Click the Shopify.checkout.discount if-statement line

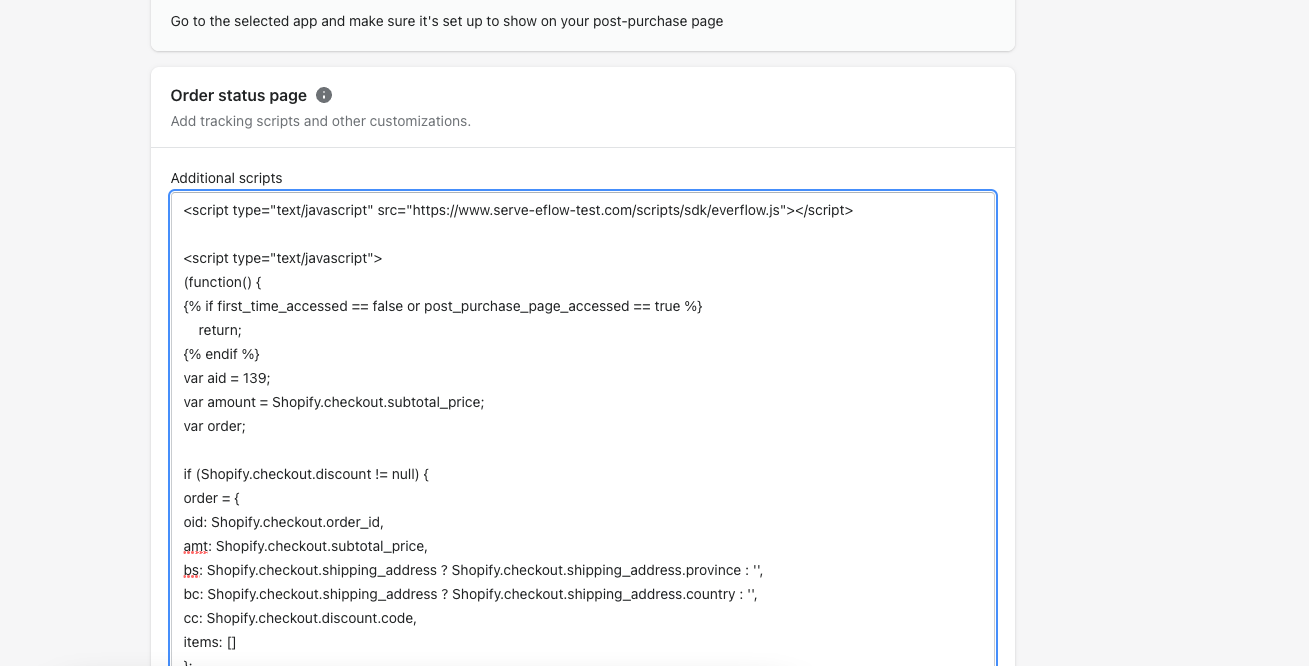[306, 474]
